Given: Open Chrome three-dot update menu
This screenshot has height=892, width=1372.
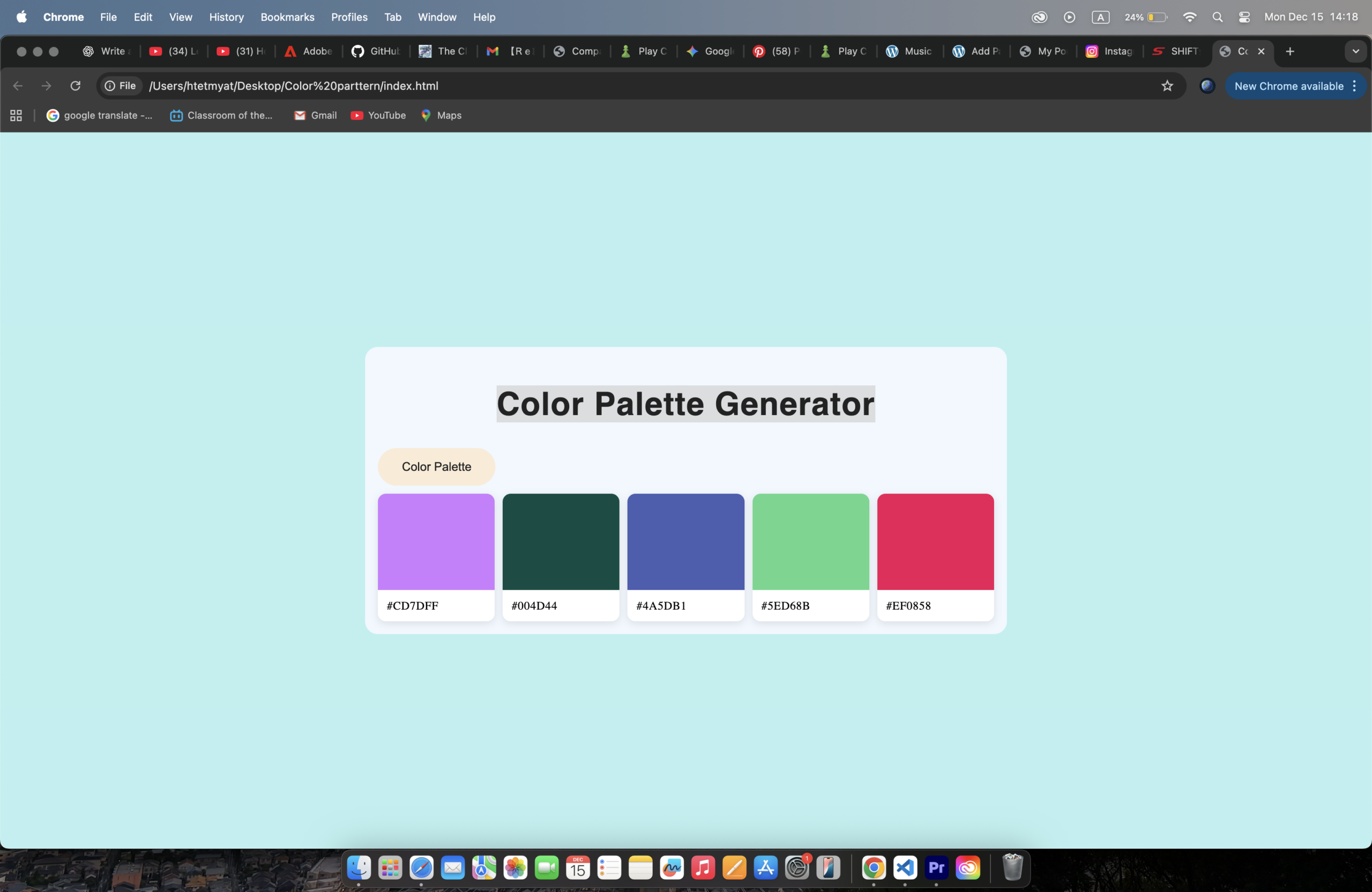Looking at the screenshot, I should 1354,86.
